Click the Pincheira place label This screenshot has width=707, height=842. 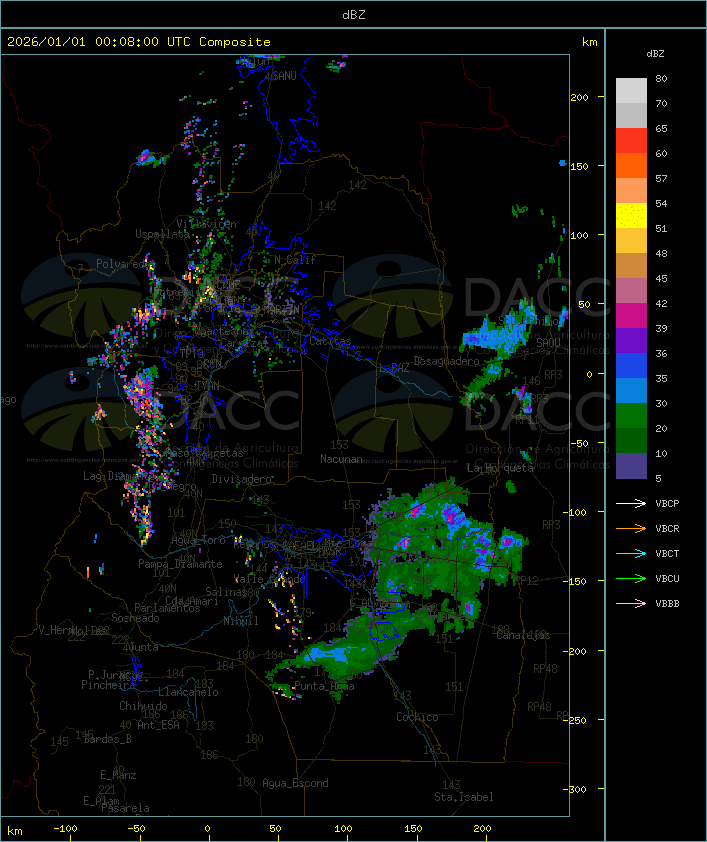(x=108, y=685)
